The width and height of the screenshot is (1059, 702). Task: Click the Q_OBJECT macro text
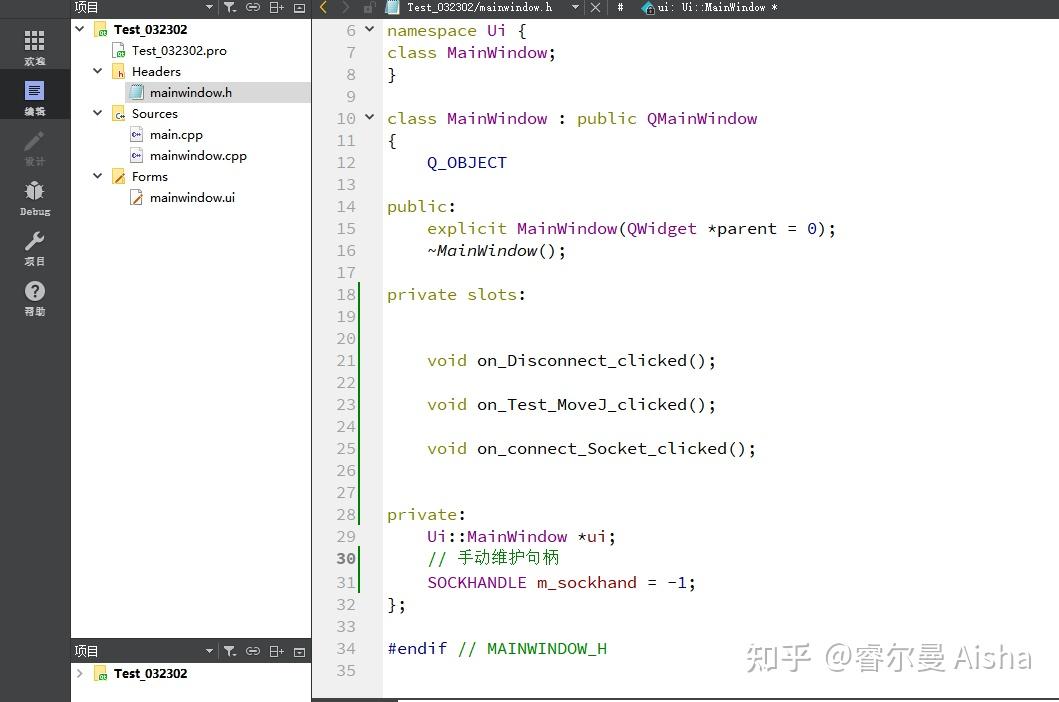tap(467, 163)
